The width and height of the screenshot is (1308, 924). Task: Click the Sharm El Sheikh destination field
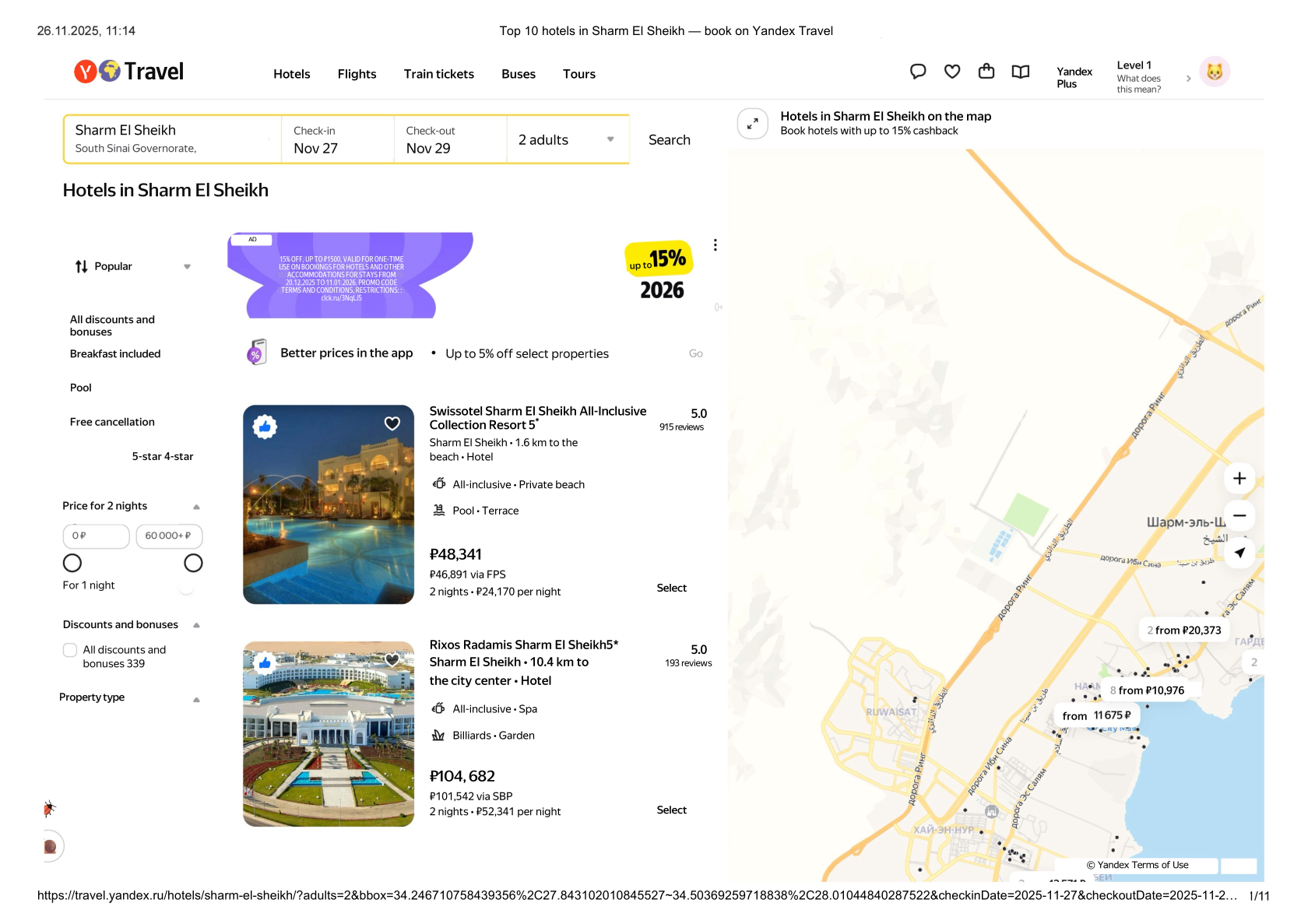(172, 140)
